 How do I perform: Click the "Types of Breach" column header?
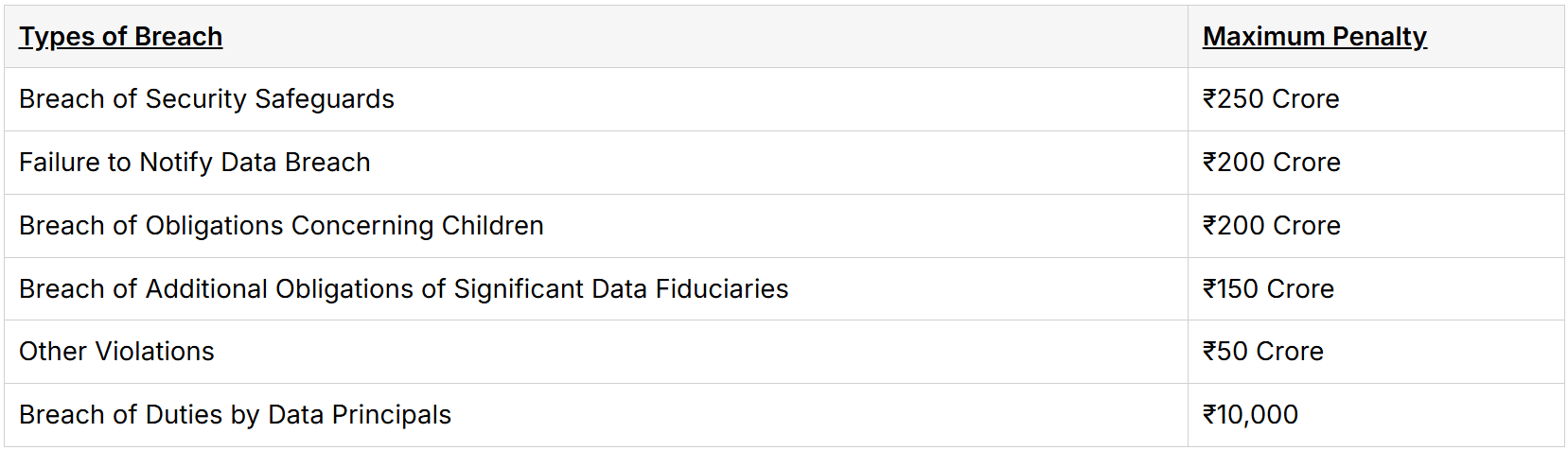[121, 37]
